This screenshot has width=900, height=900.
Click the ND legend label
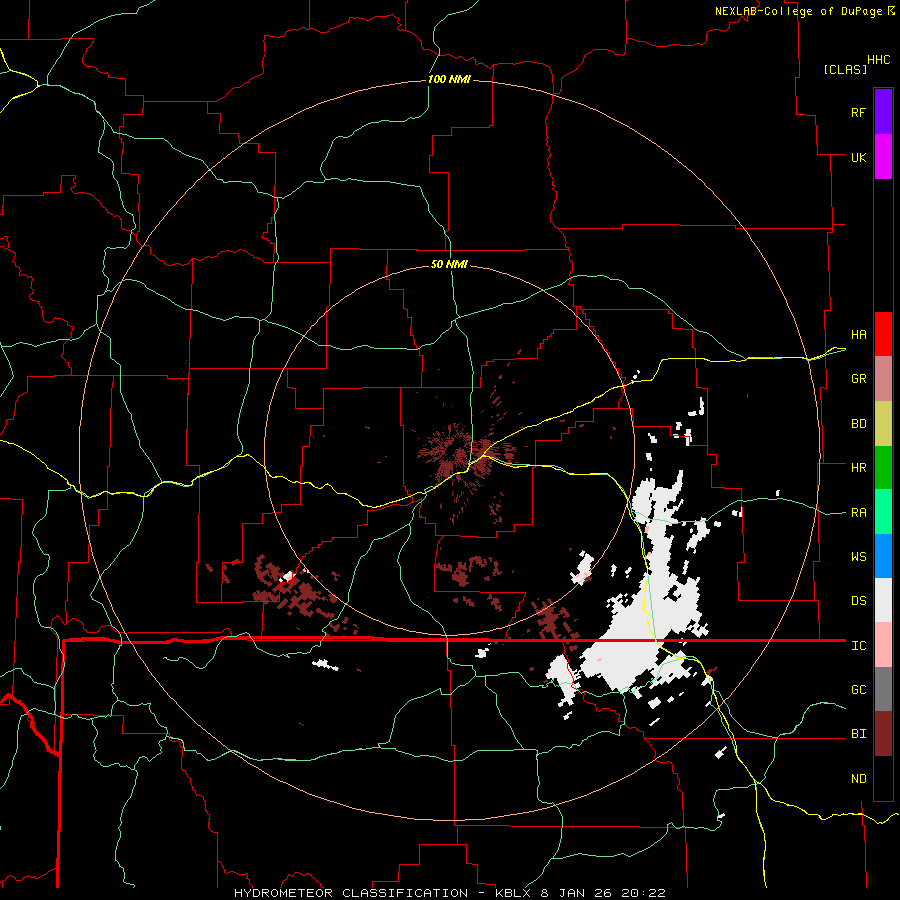(858, 779)
